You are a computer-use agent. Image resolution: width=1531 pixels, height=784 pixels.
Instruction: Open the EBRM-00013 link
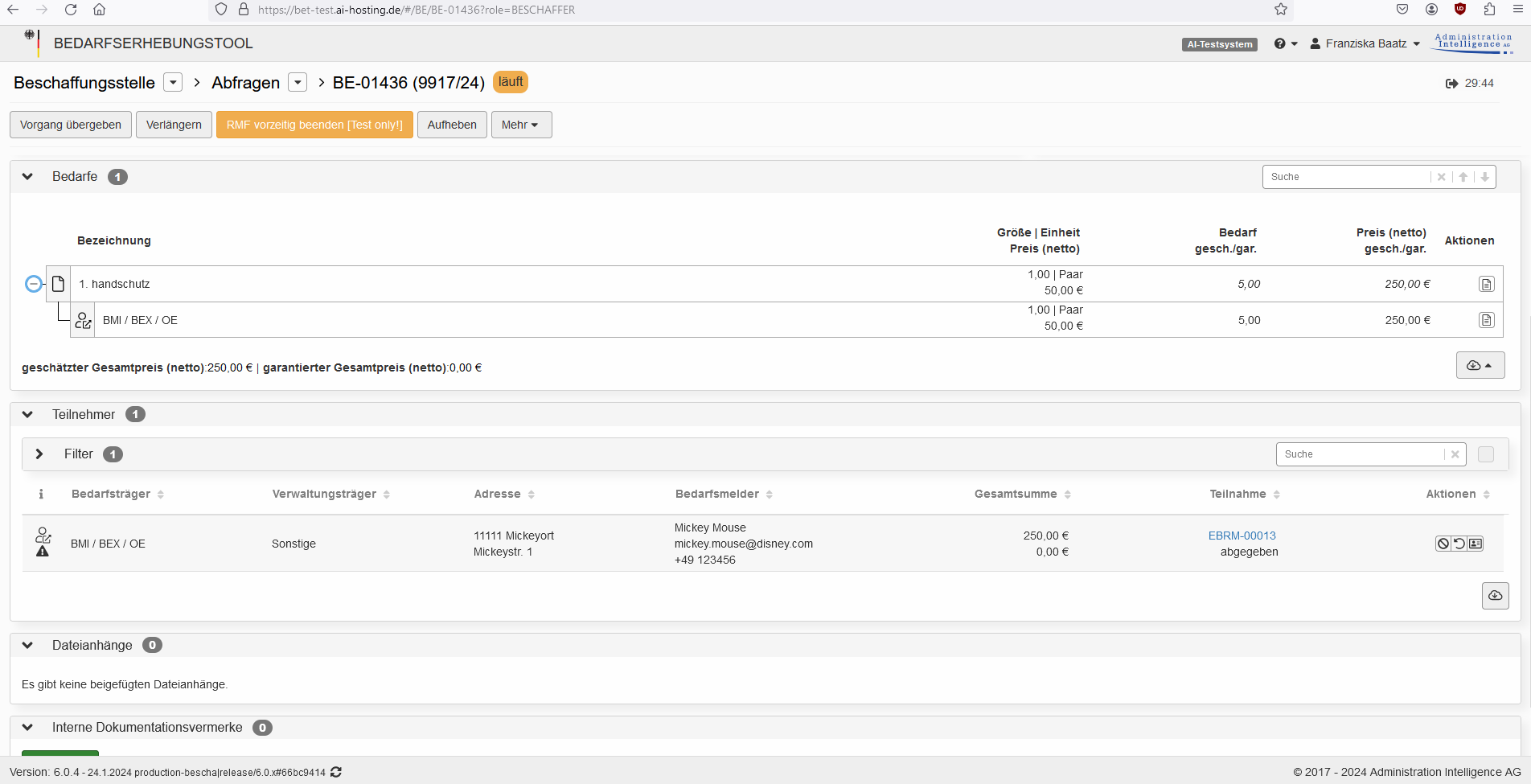click(1242, 536)
